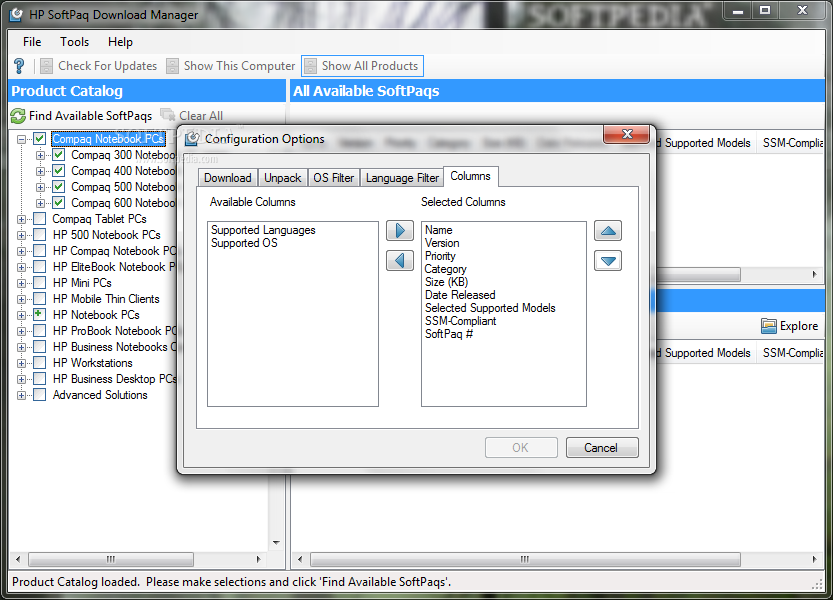833x600 pixels.
Task: Select Supported Languages in Available Columns
Action: [263, 230]
